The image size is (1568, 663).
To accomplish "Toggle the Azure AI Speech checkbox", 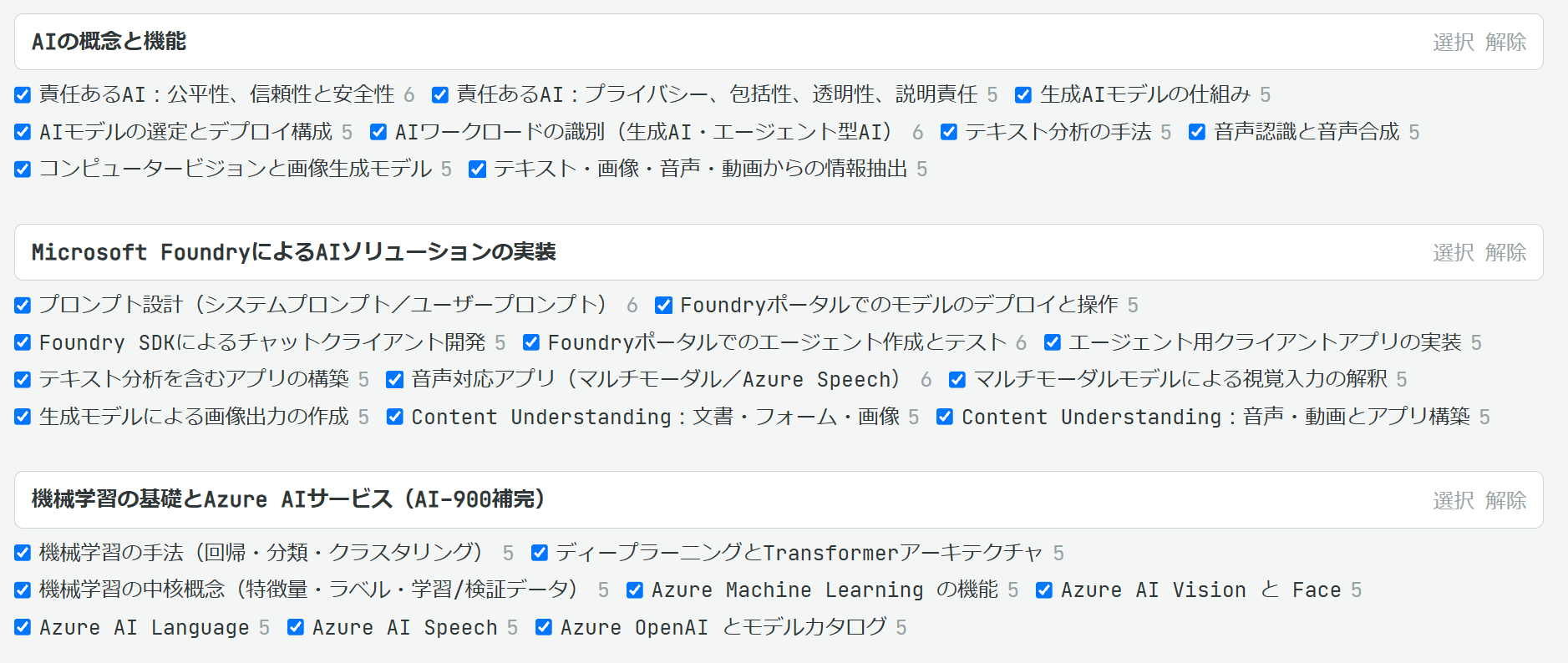I will (296, 627).
